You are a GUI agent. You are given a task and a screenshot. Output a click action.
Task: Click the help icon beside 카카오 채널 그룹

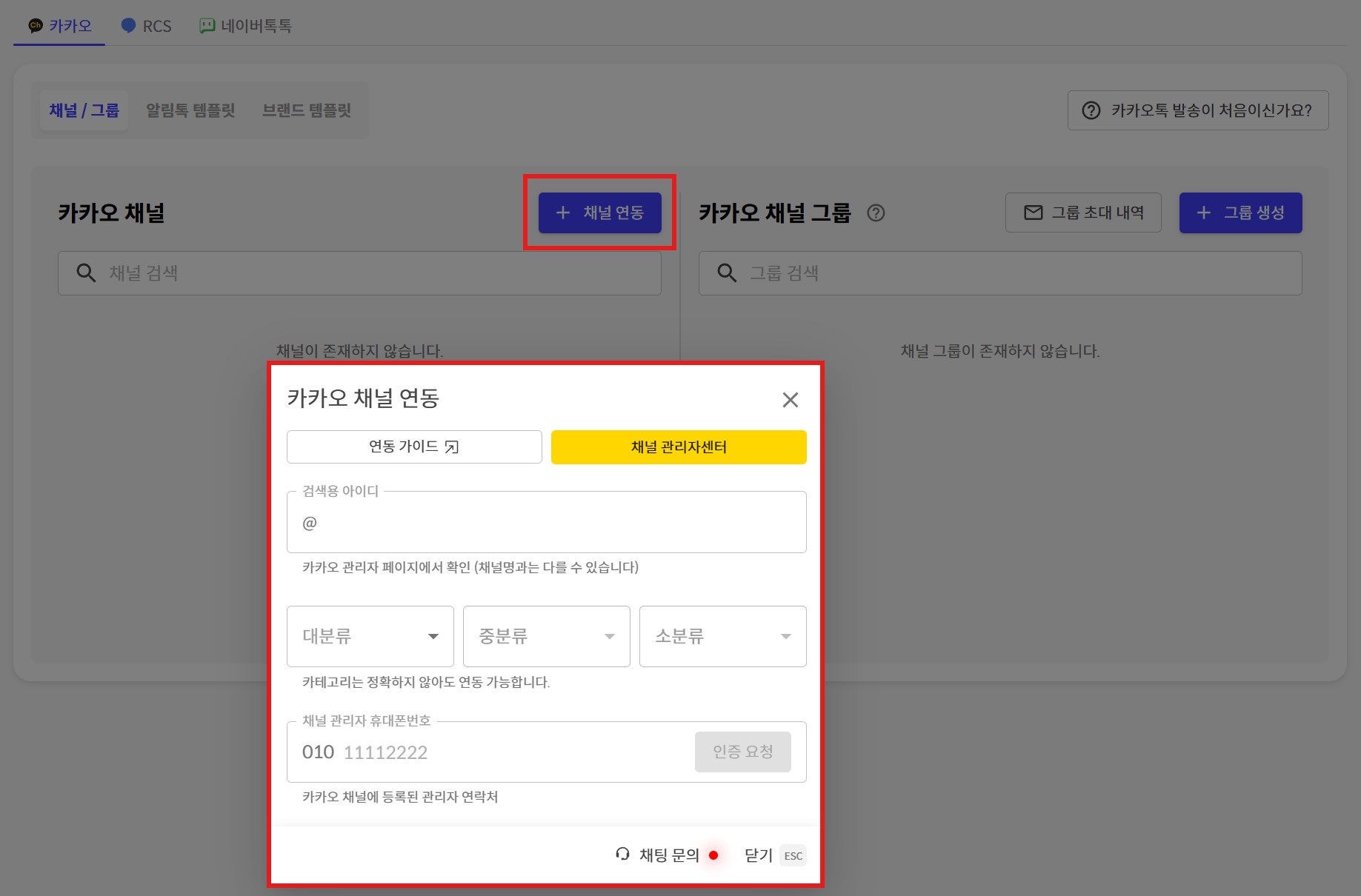pyautogui.click(x=876, y=213)
